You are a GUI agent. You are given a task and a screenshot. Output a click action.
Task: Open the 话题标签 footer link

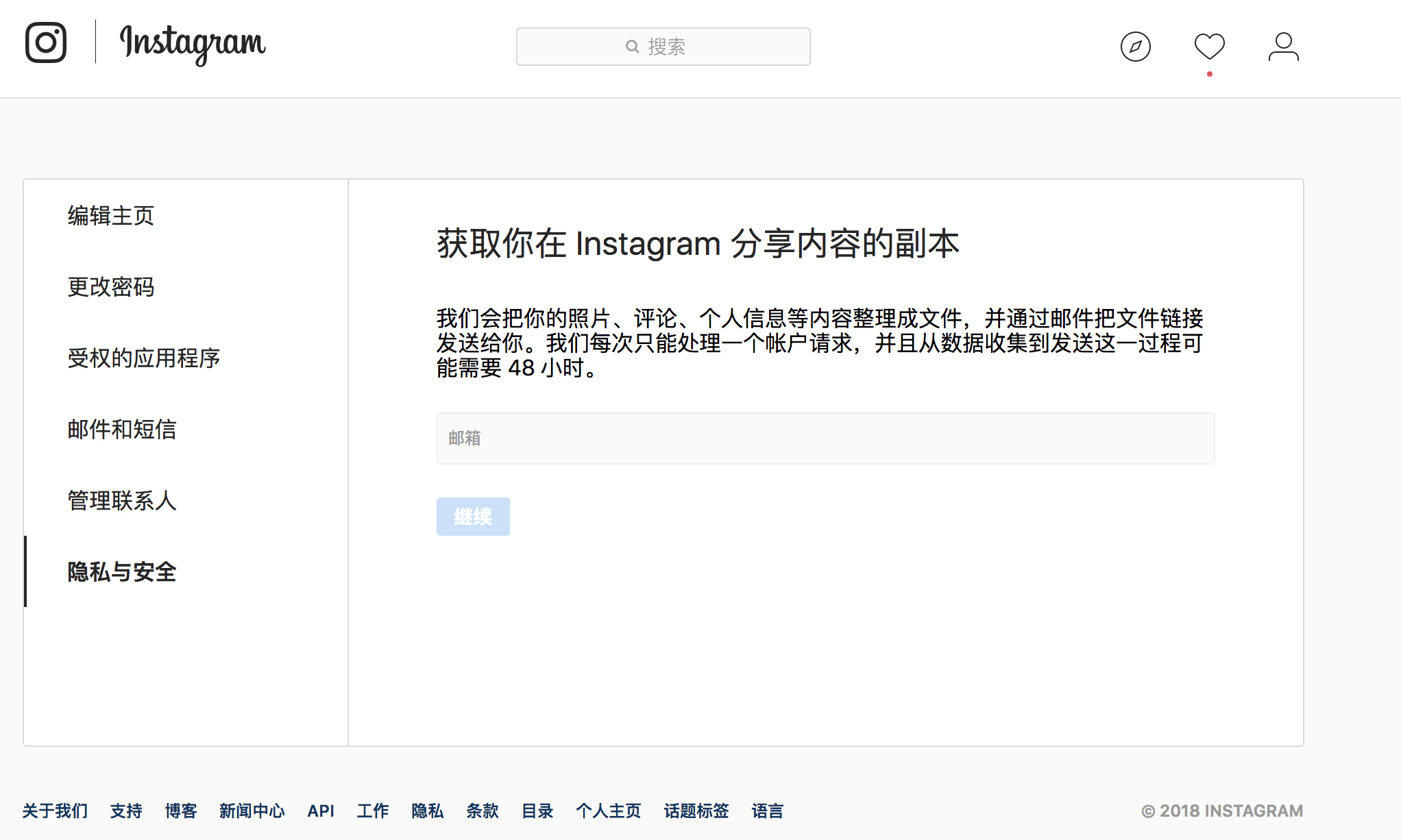click(696, 811)
